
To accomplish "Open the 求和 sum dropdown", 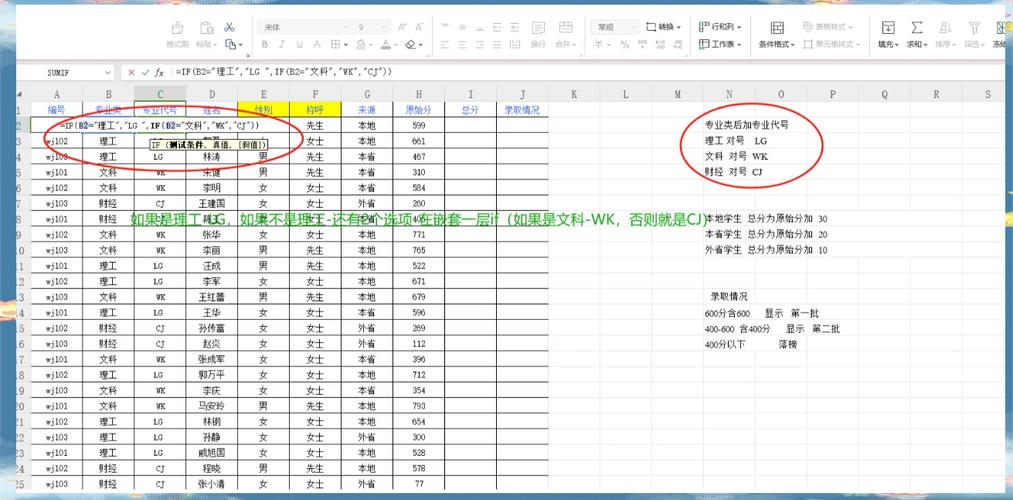I will click(x=917, y=35).
